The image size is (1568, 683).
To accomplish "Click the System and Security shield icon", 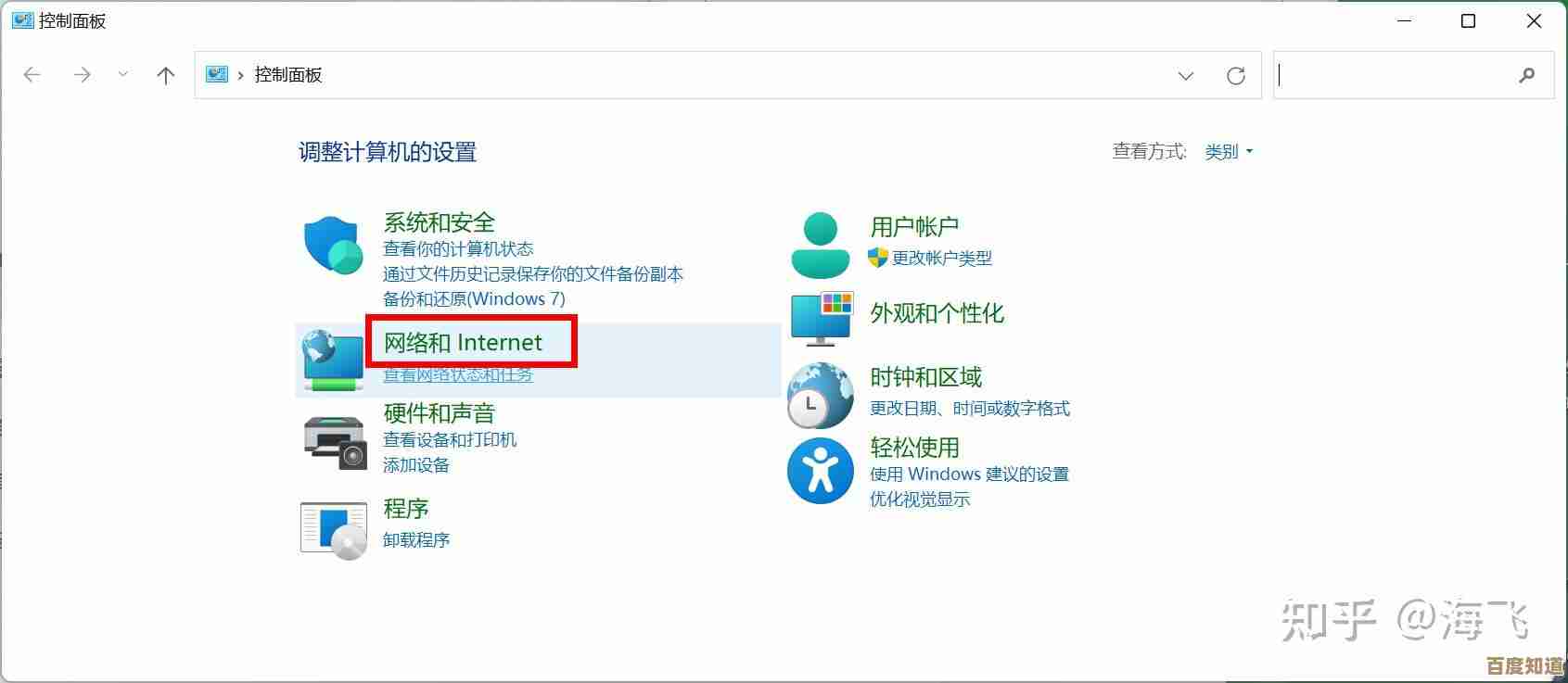I will click(x=332, y=246).
